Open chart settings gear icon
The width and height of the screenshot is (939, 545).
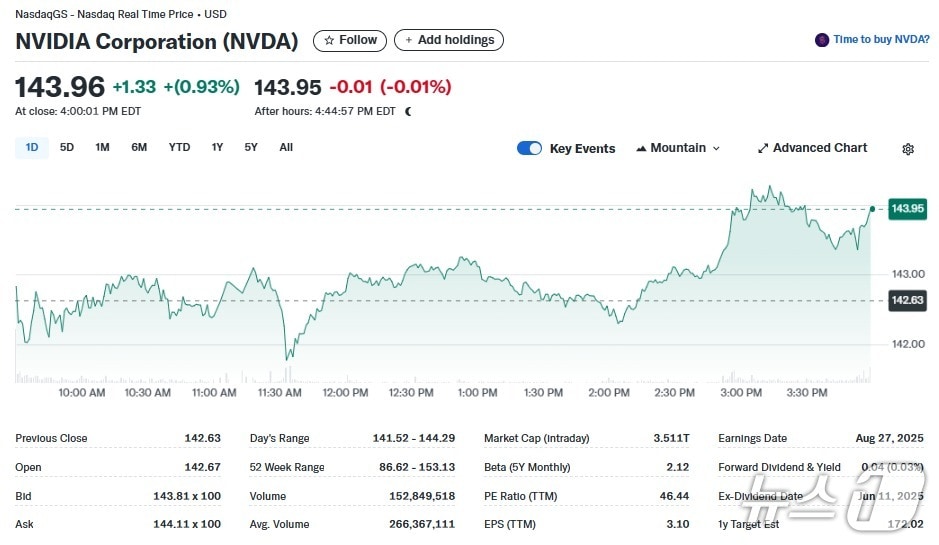click(907, 149)
